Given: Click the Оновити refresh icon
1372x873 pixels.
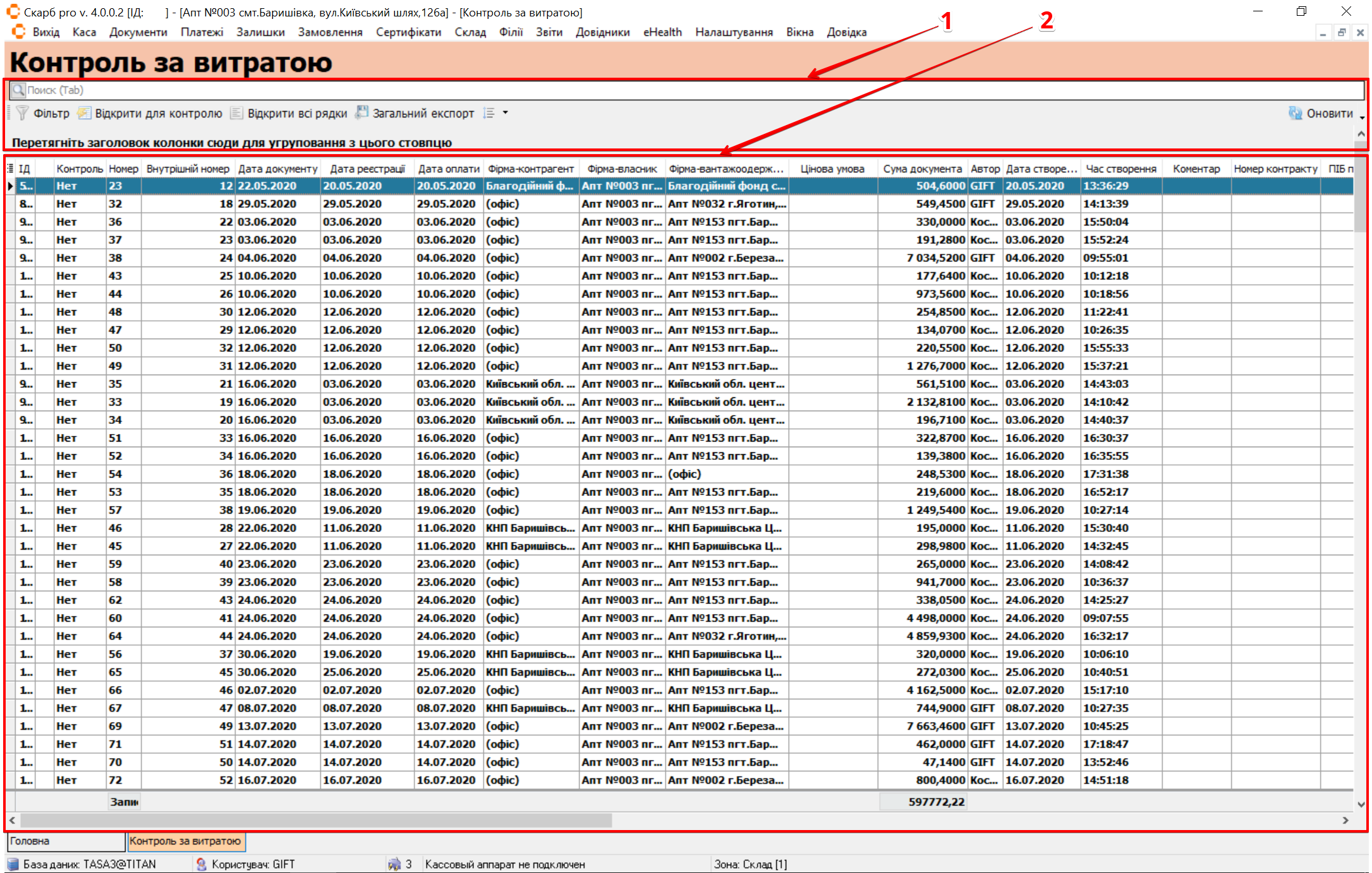Looking at the screenshot, I should point(1295,113).
